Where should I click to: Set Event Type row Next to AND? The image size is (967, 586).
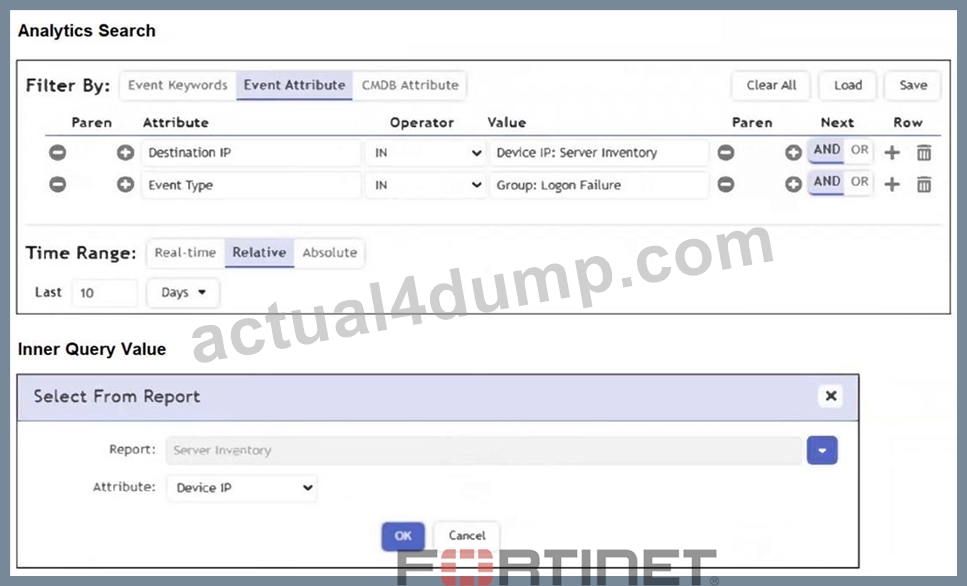[826, 182]
